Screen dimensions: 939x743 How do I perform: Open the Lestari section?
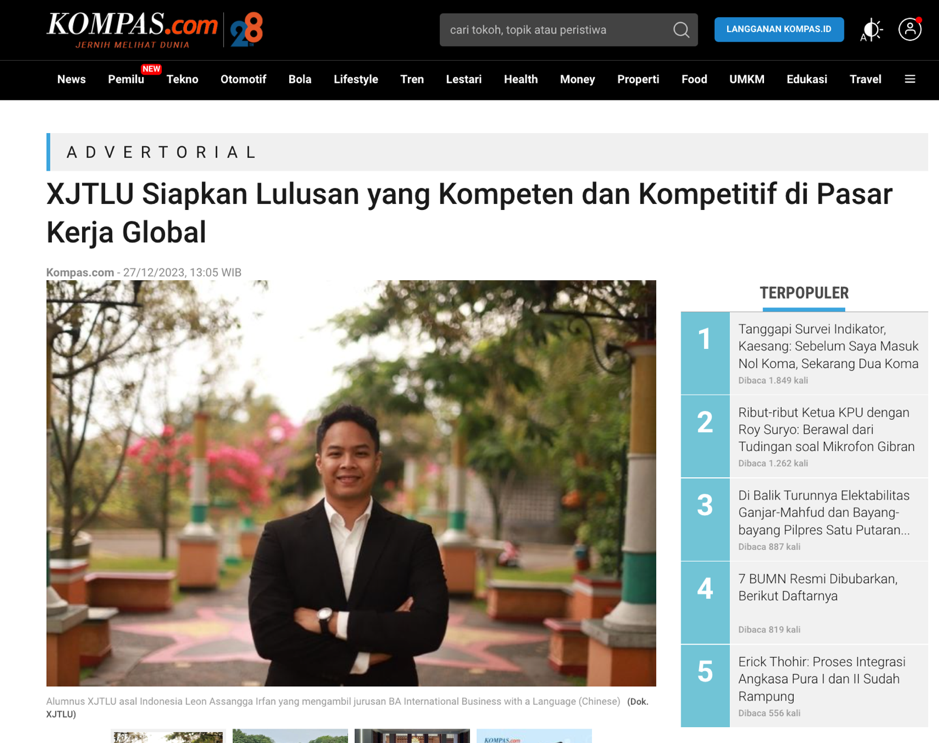pos(464,79)
